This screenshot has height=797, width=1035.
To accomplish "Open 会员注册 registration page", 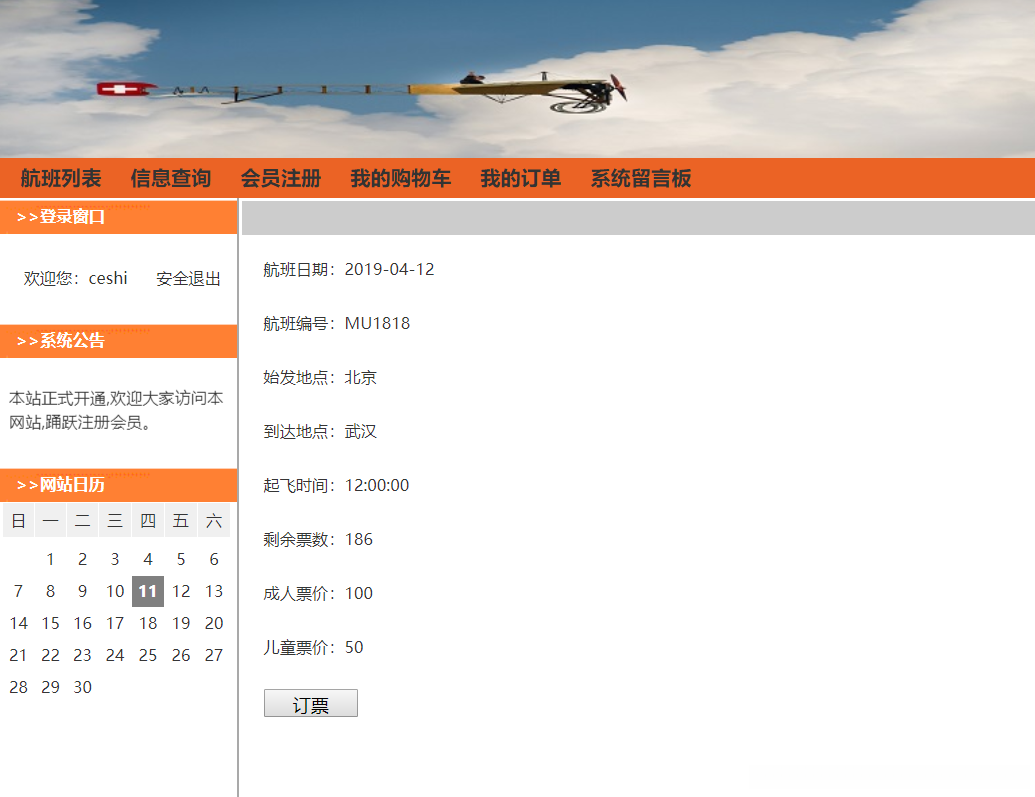I will 281,178.
